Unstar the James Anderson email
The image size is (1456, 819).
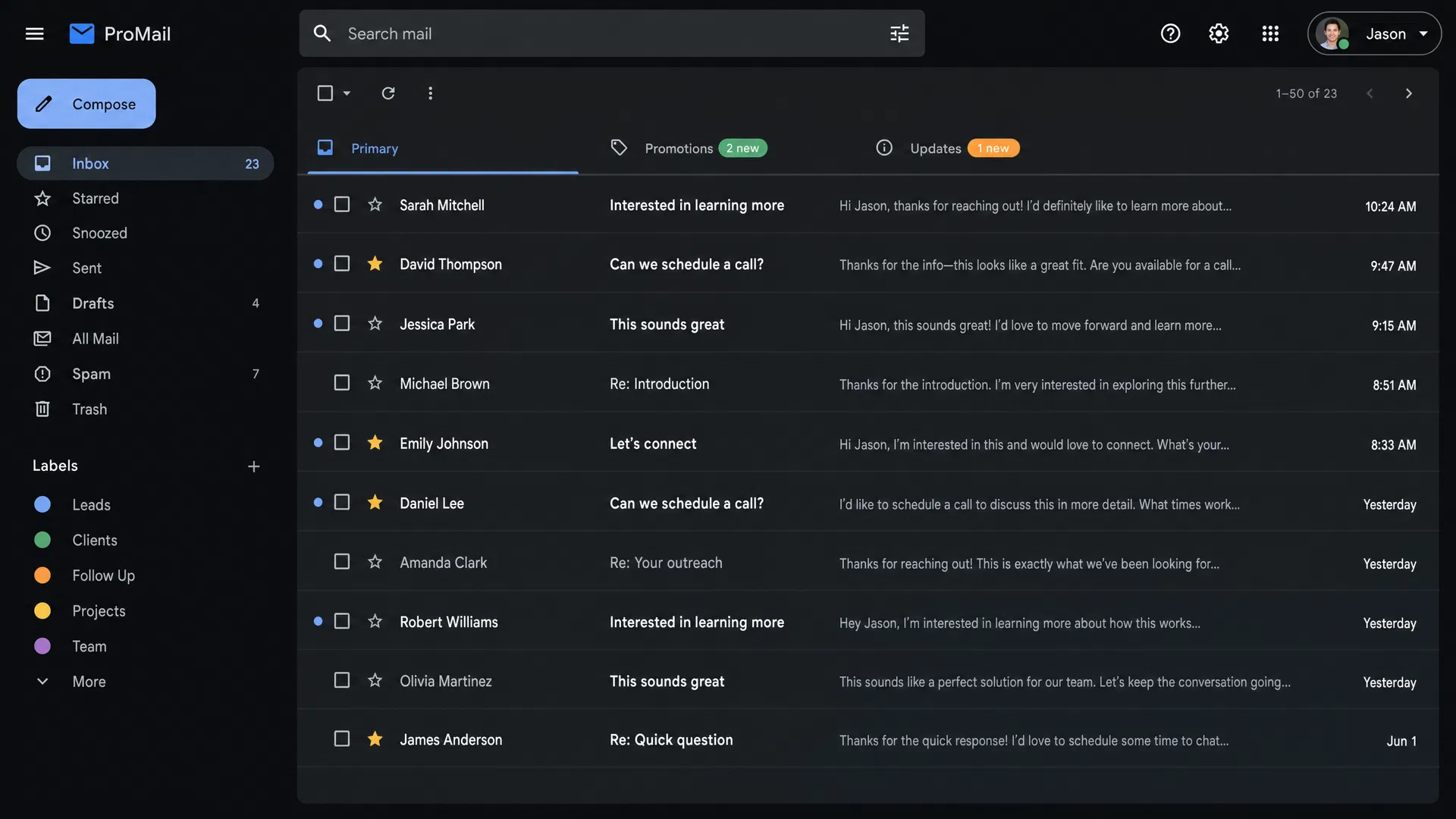pyautogui.click(x=375, y=739)
